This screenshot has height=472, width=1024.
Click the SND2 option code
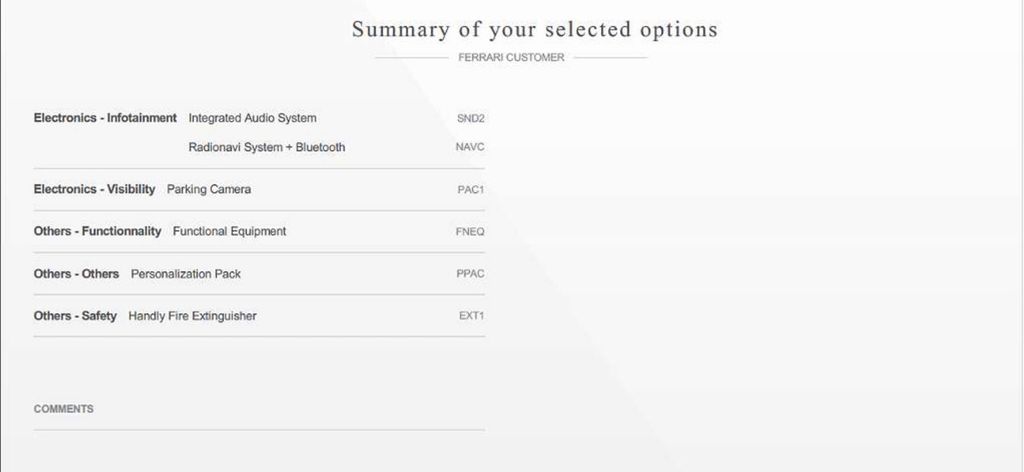pos(470,118)
